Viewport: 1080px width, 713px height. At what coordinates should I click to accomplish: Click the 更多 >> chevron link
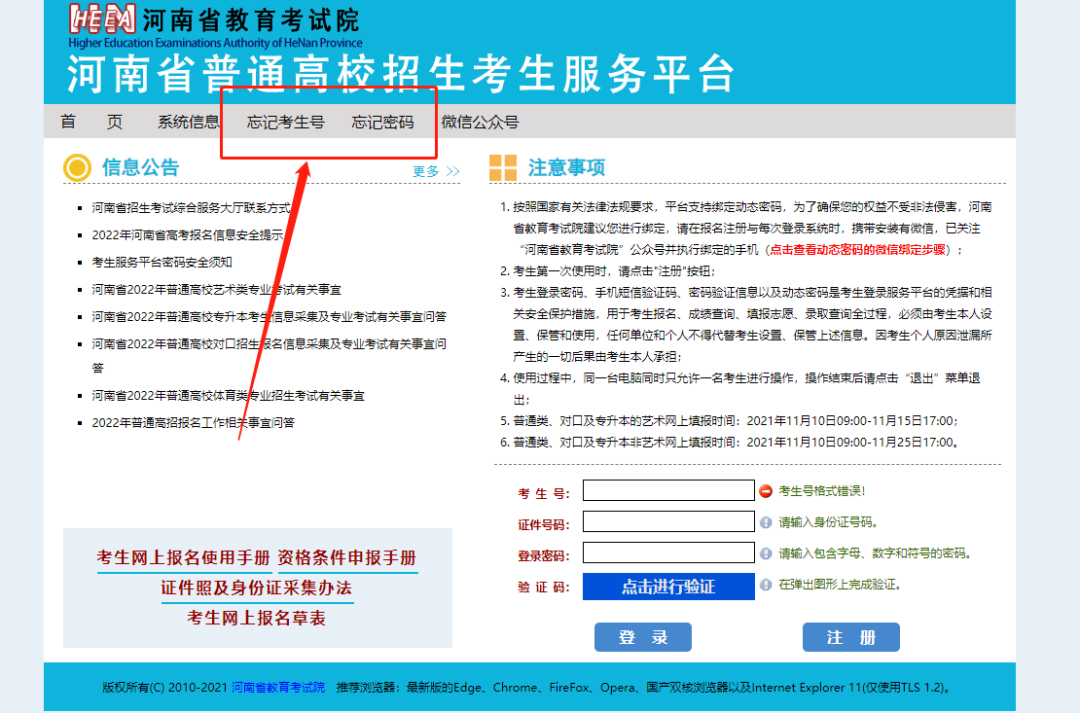(x=437, y=170)
